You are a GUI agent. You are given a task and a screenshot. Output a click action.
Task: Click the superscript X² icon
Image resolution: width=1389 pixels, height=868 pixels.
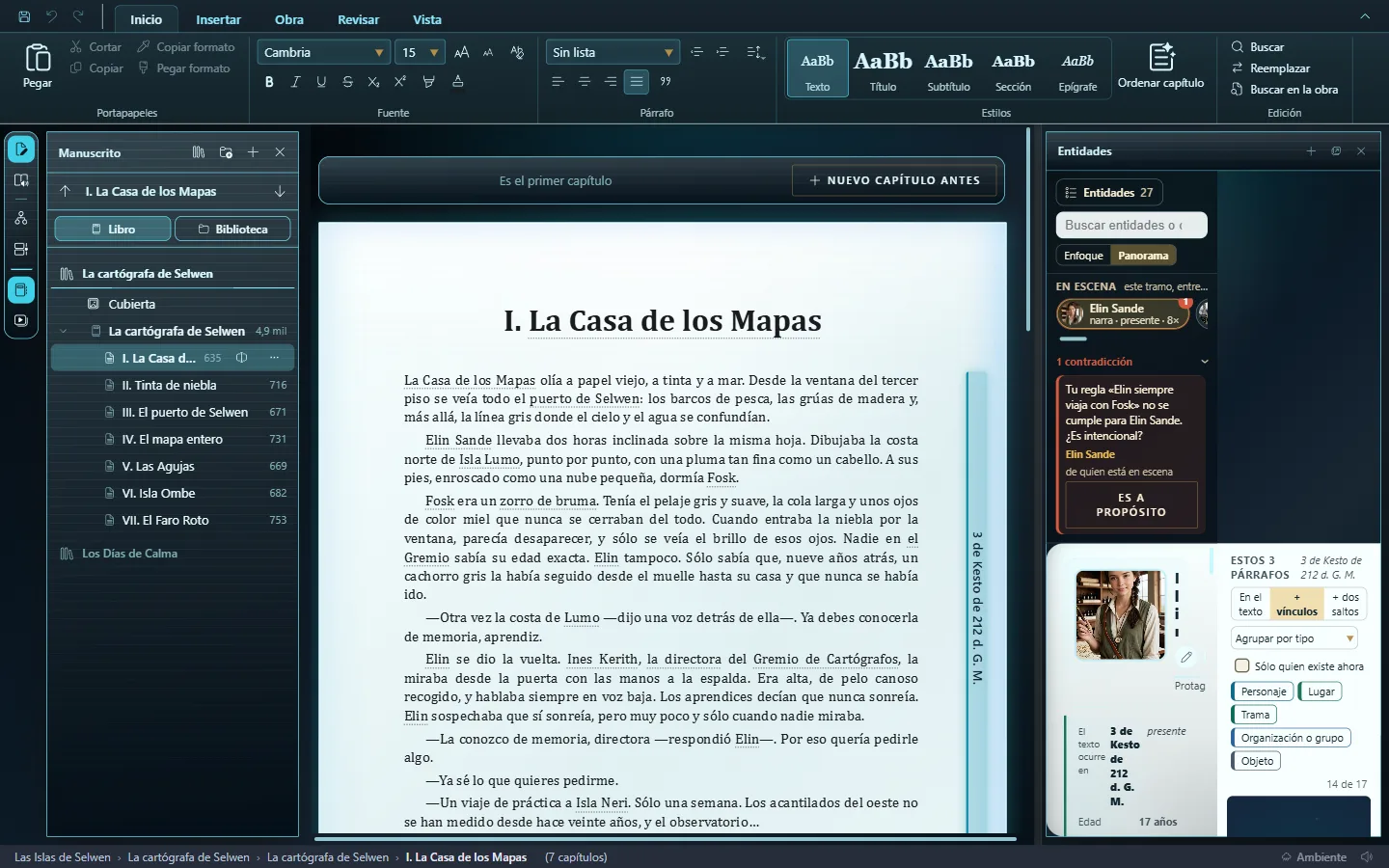pos(399,82)
